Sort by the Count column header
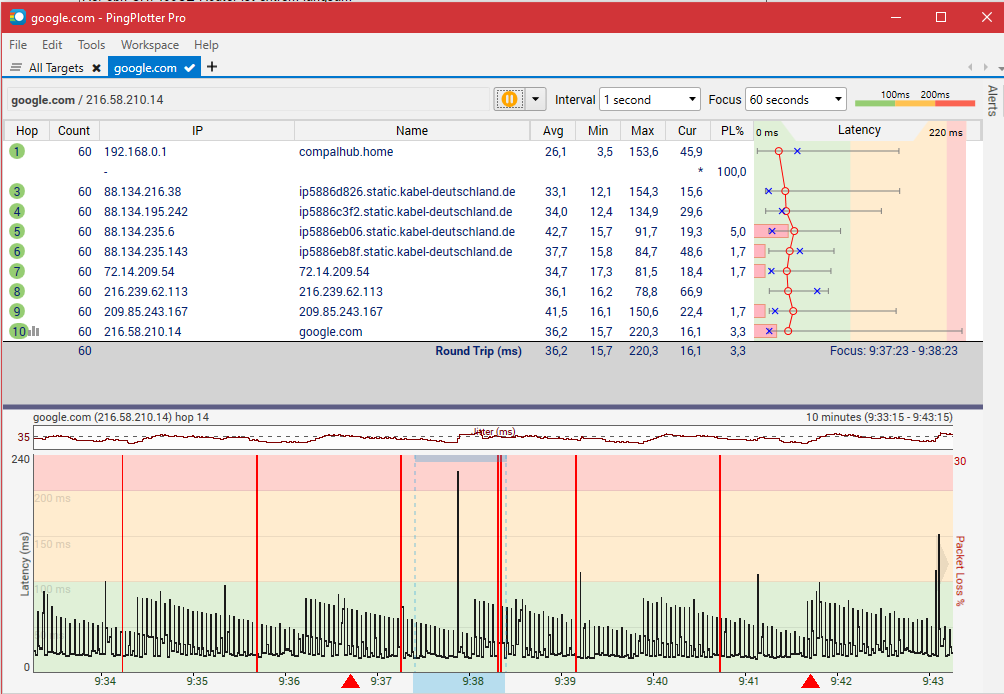This screenshot has width=1004, height=694. tap(74, 131)
